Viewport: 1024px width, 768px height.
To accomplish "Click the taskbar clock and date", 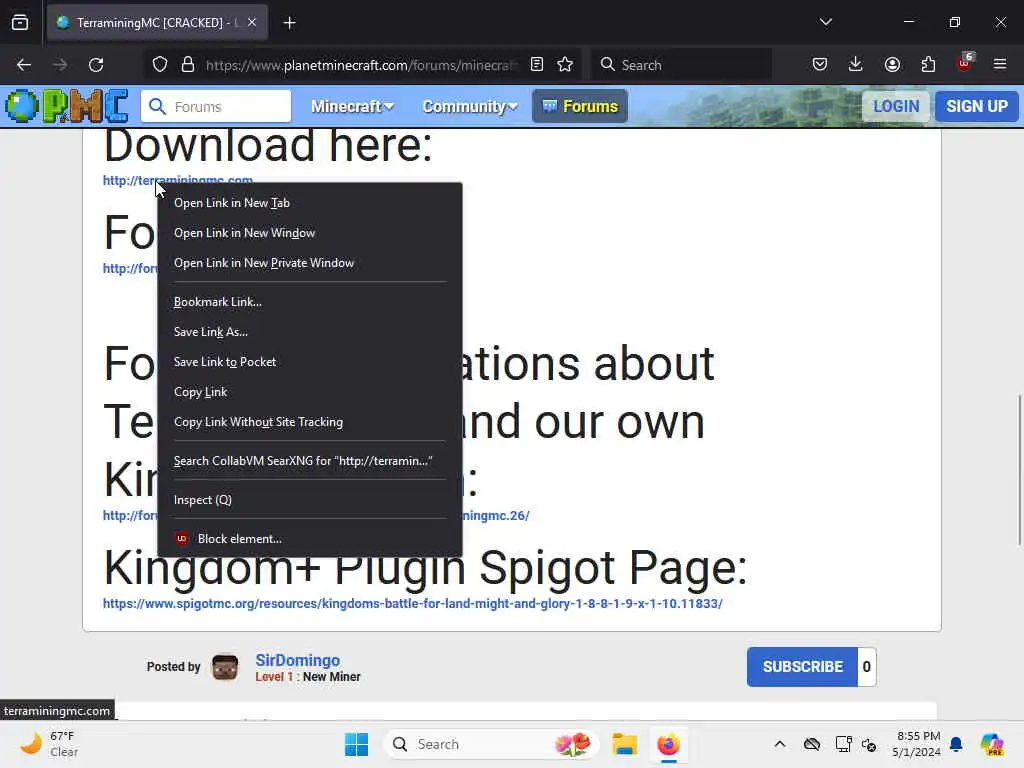I will pyautogui.click(x=918, y=744).
